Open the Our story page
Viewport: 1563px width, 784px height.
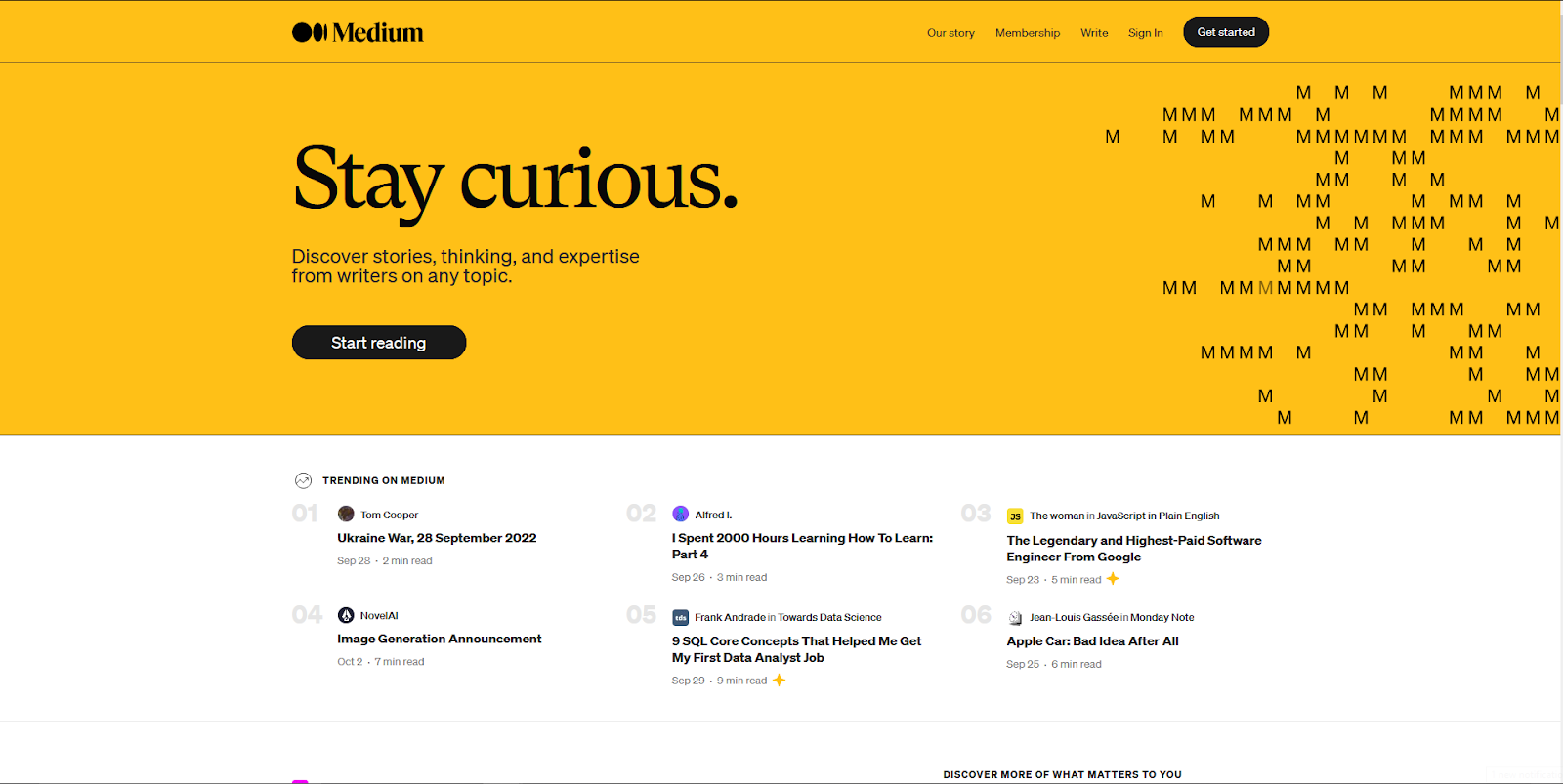[x=950, y=33]
